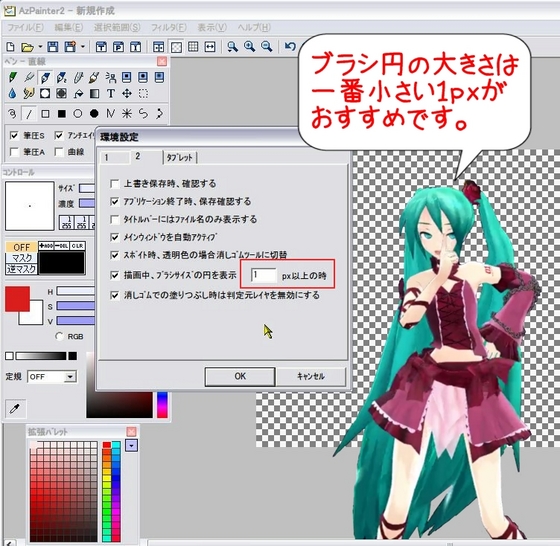Select the move cross-arrows tool

(127, 94)
